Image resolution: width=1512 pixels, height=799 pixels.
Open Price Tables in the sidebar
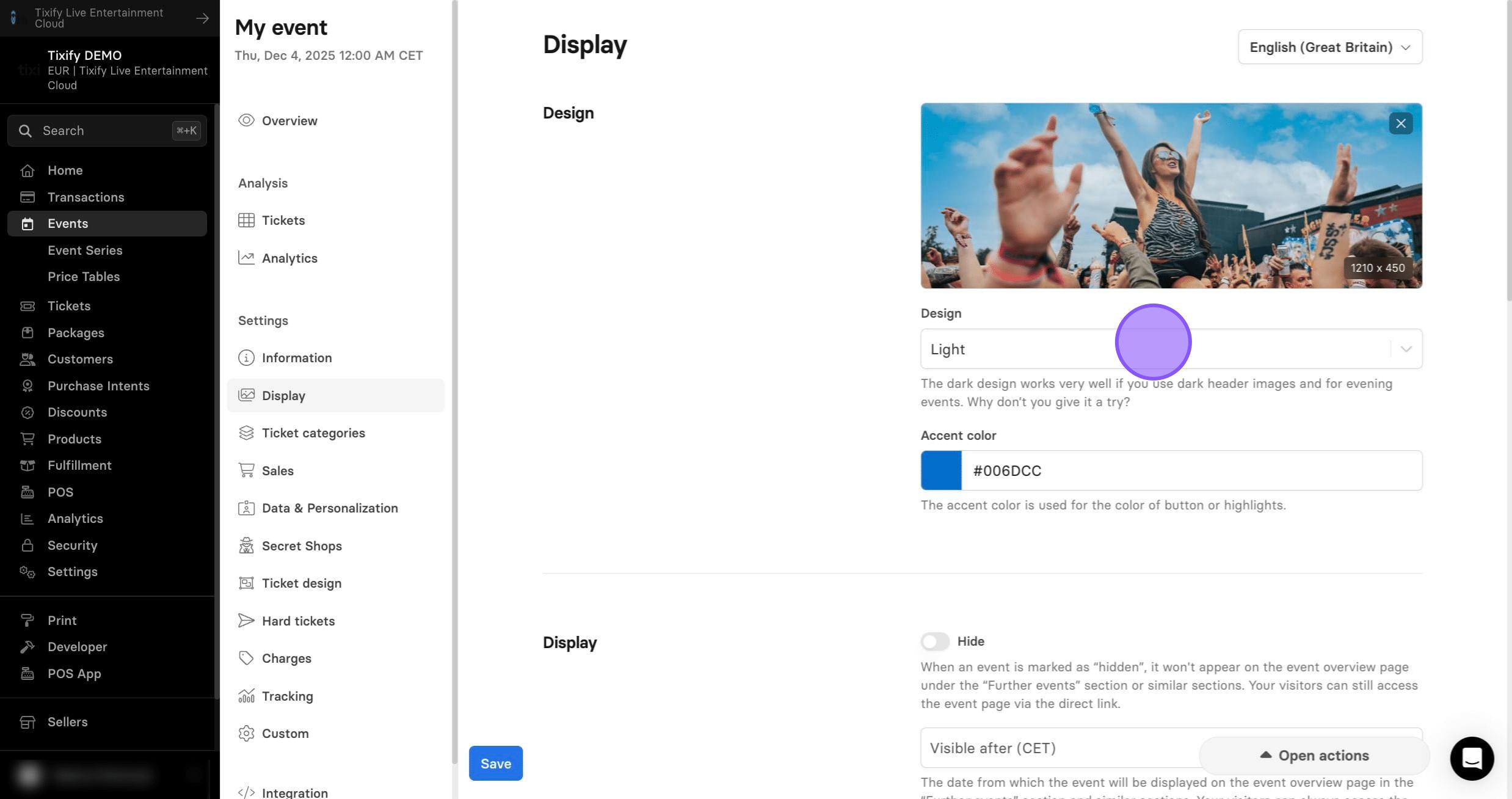tap(84, 277)
